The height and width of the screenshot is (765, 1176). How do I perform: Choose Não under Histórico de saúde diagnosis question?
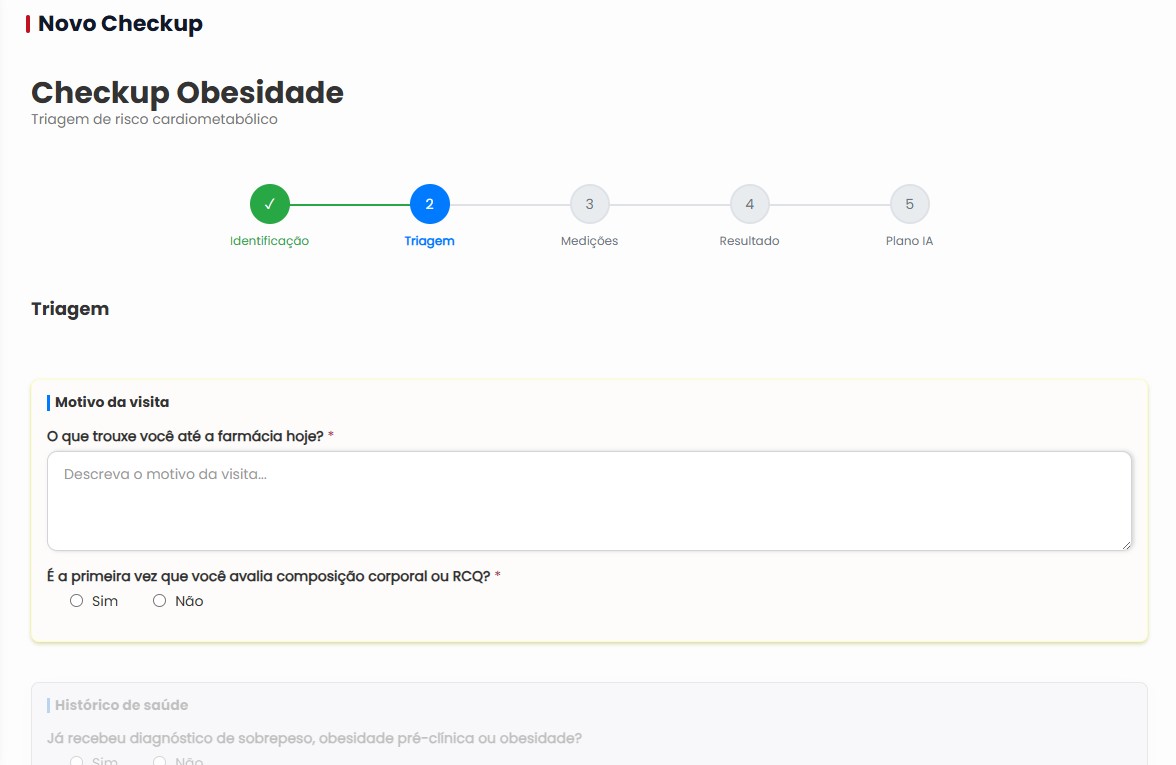click(x=159, y=760)
